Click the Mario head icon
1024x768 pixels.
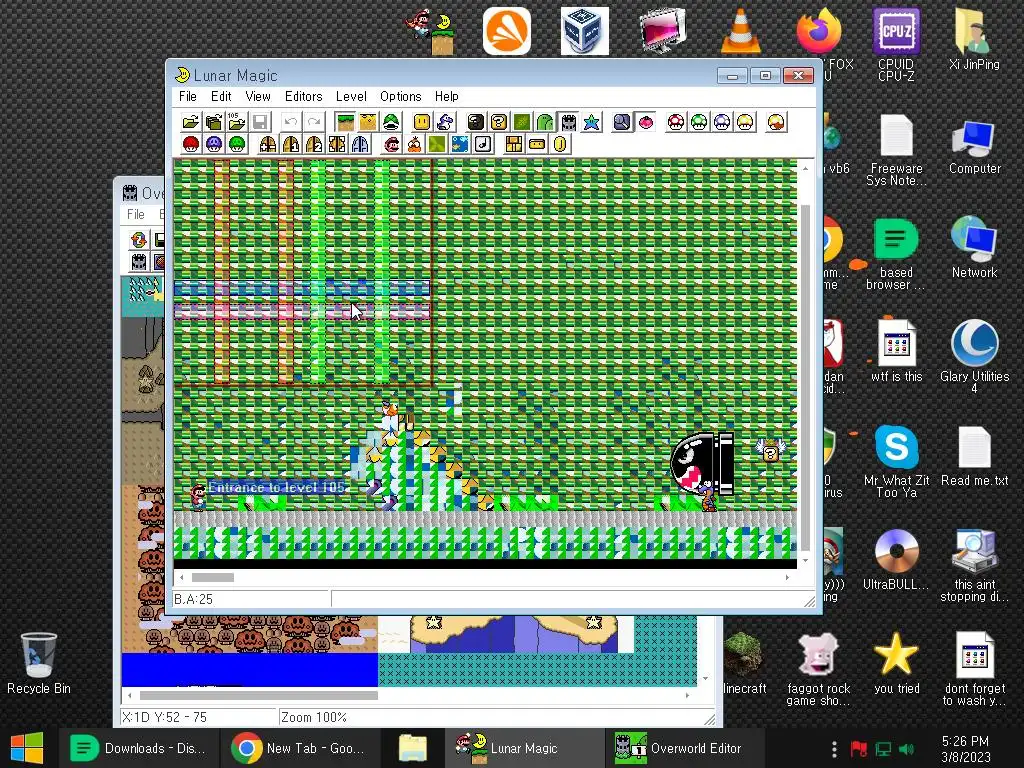click(x=391, y=144)
